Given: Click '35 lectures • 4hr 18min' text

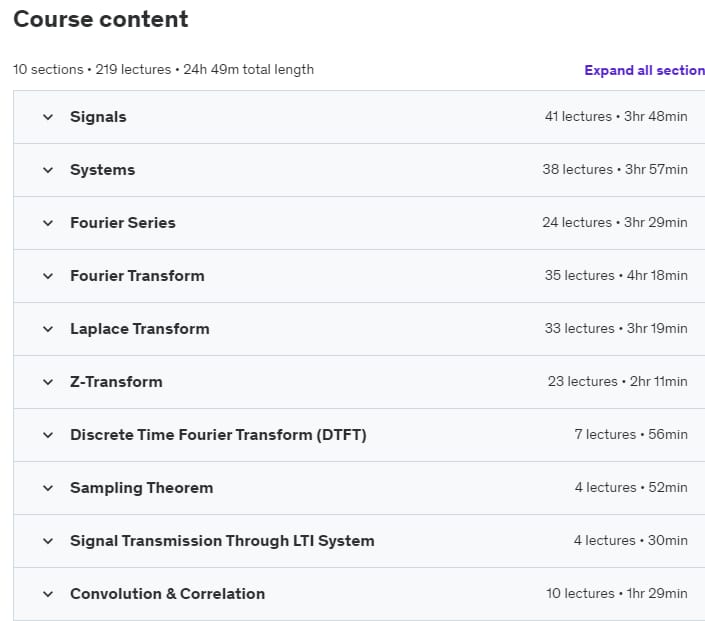Looking at the screenshot, I should (616, 276).
